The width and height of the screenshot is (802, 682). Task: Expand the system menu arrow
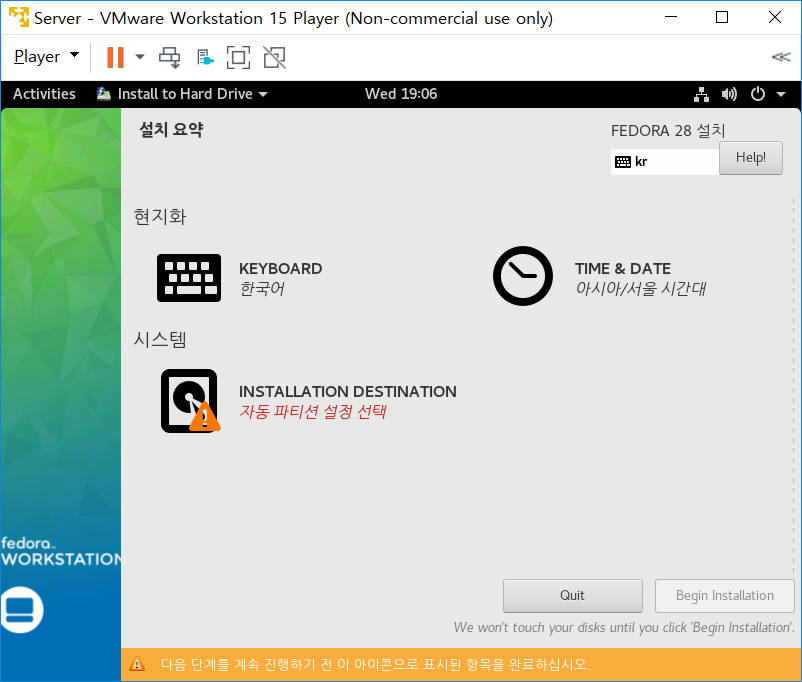coord(781,94)
